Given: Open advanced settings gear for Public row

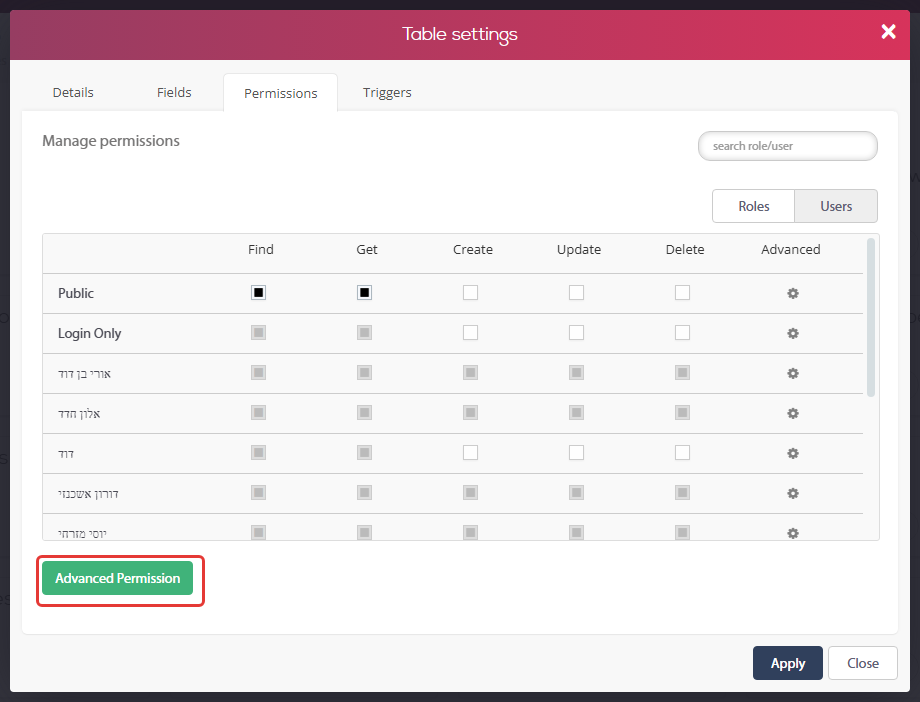Looking at the screenshot, I should 793,293.
